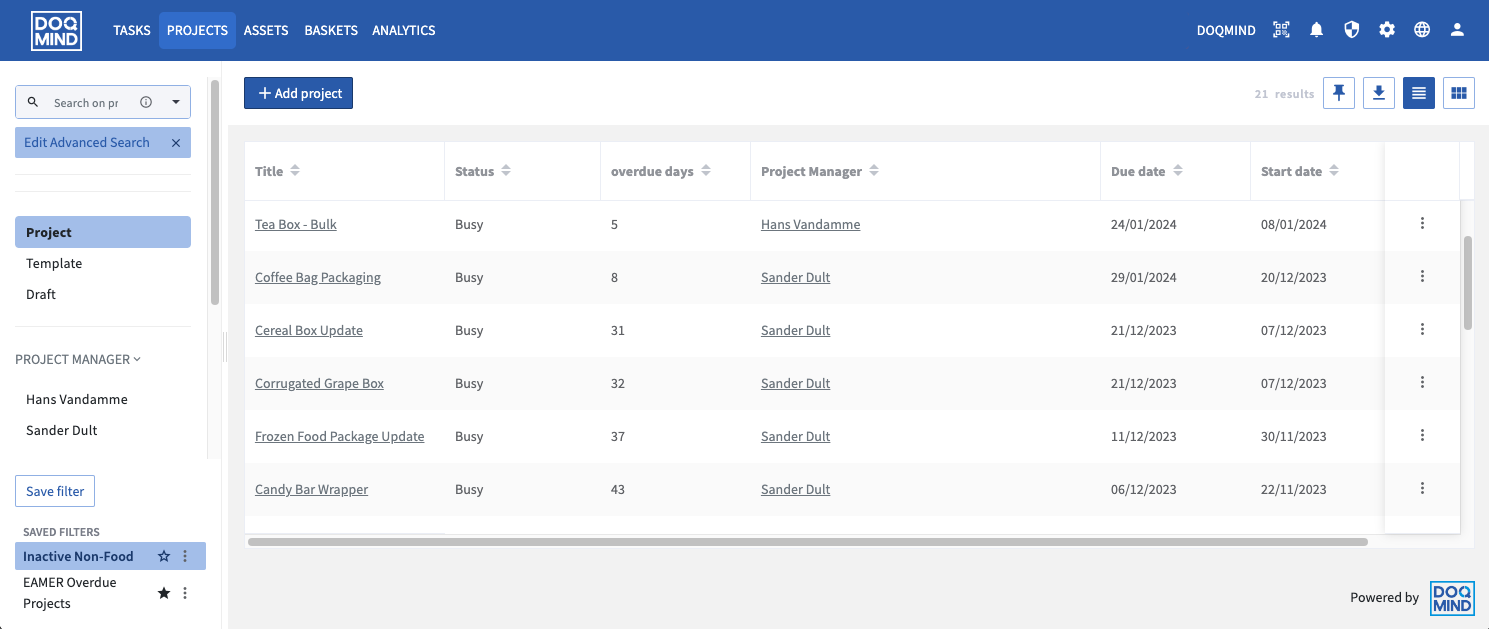Click the pin columns icon
Viewport: 1489px width, 629px height.
(1338, 93)
